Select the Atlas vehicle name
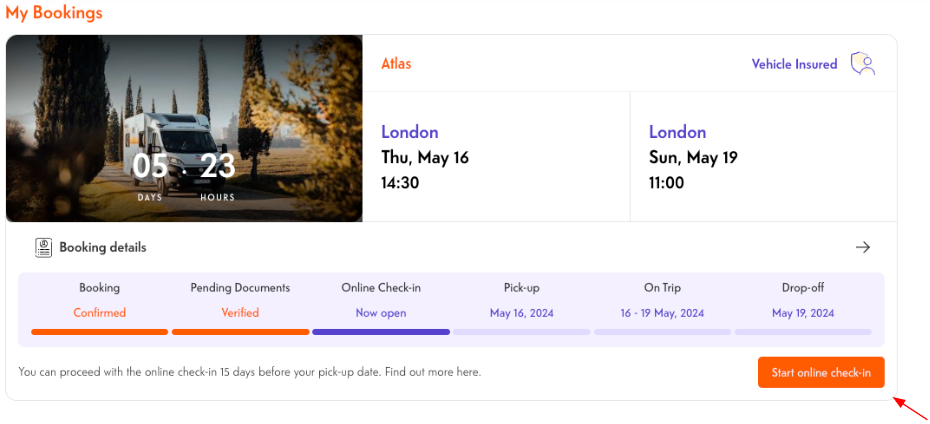Image resolution: width=930 pixels, height=424 pixels. click(396, 64)
